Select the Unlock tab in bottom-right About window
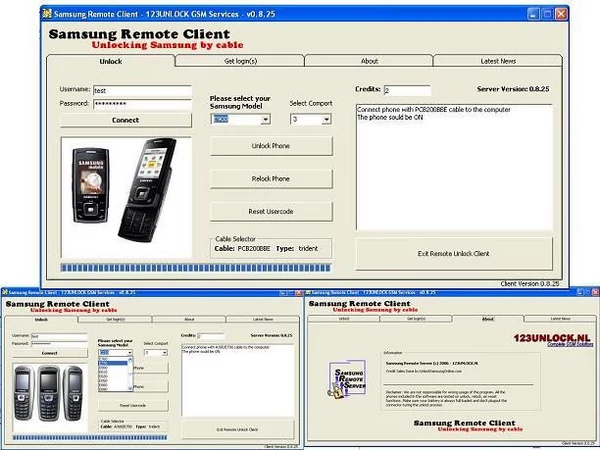The image size is (600, 450). (x=344, y=319)
